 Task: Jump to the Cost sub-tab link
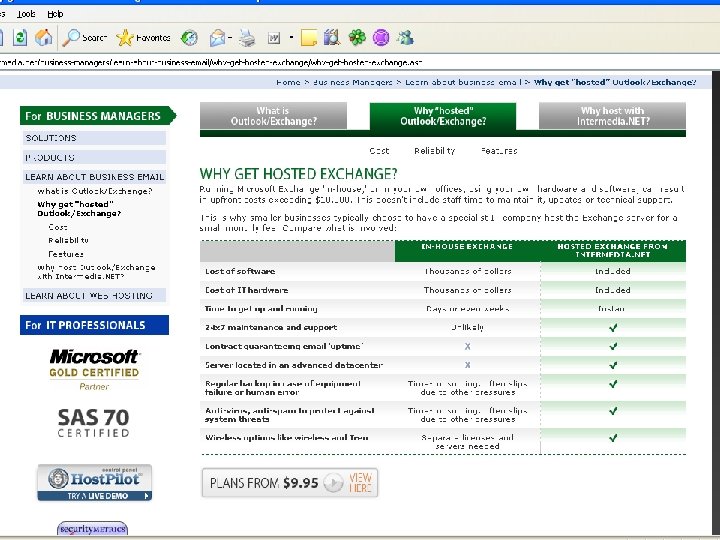point(379,151)
